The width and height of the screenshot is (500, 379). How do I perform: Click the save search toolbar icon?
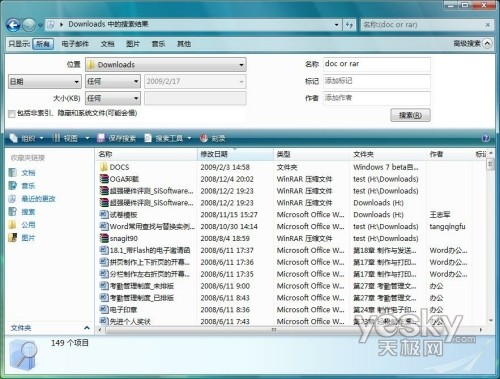(101, 138)
